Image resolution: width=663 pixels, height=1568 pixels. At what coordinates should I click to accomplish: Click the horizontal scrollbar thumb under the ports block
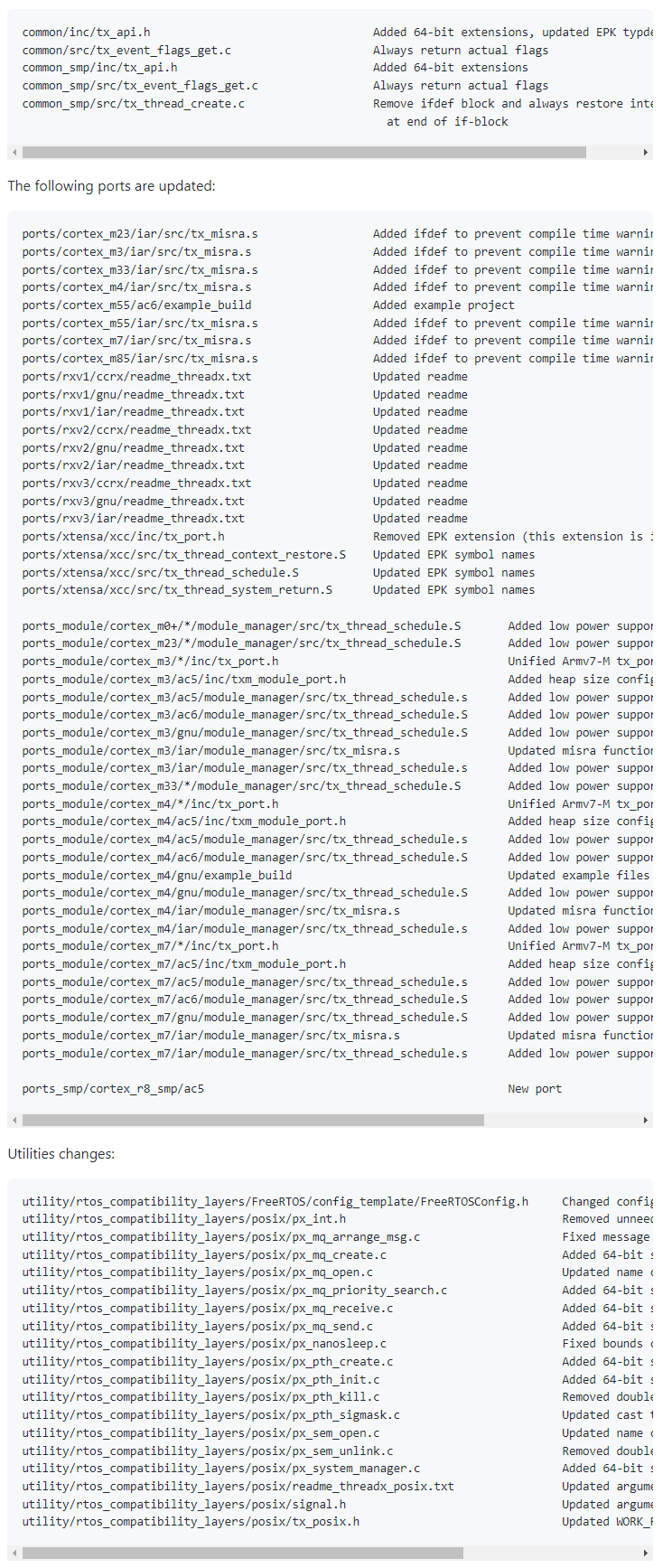point(253,1121)
